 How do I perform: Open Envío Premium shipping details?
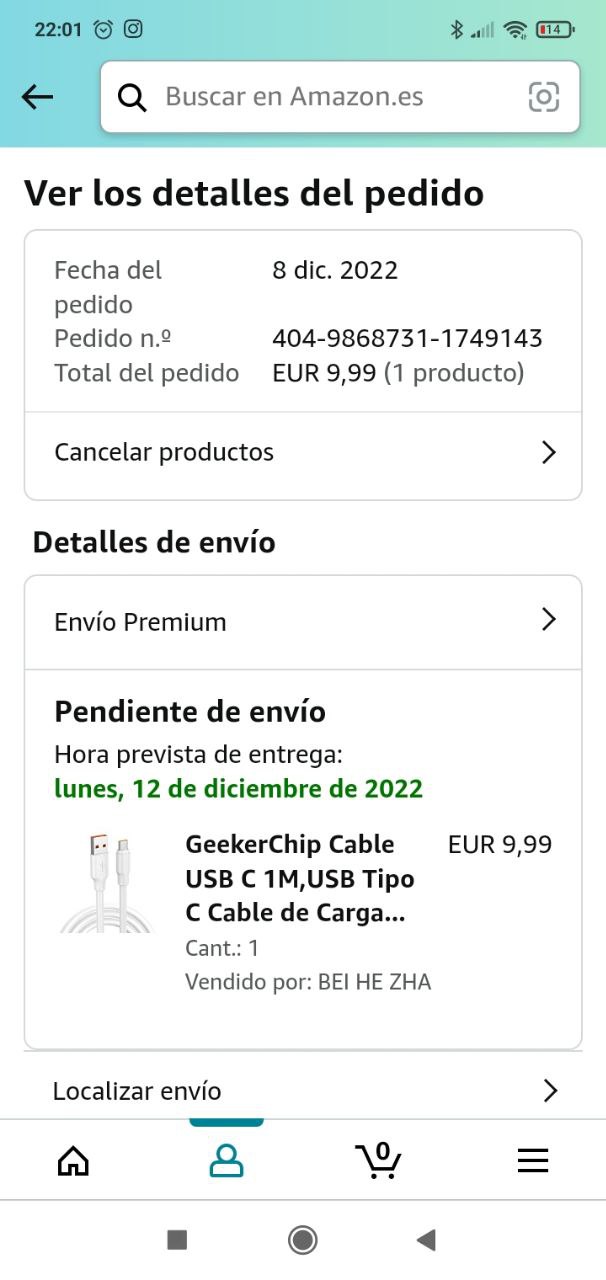tap(141, 622)
